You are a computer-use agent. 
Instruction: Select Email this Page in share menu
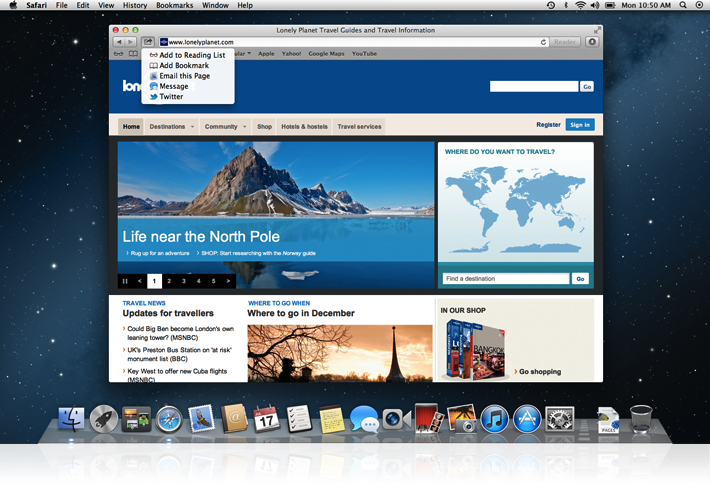(x=187, y=76)
